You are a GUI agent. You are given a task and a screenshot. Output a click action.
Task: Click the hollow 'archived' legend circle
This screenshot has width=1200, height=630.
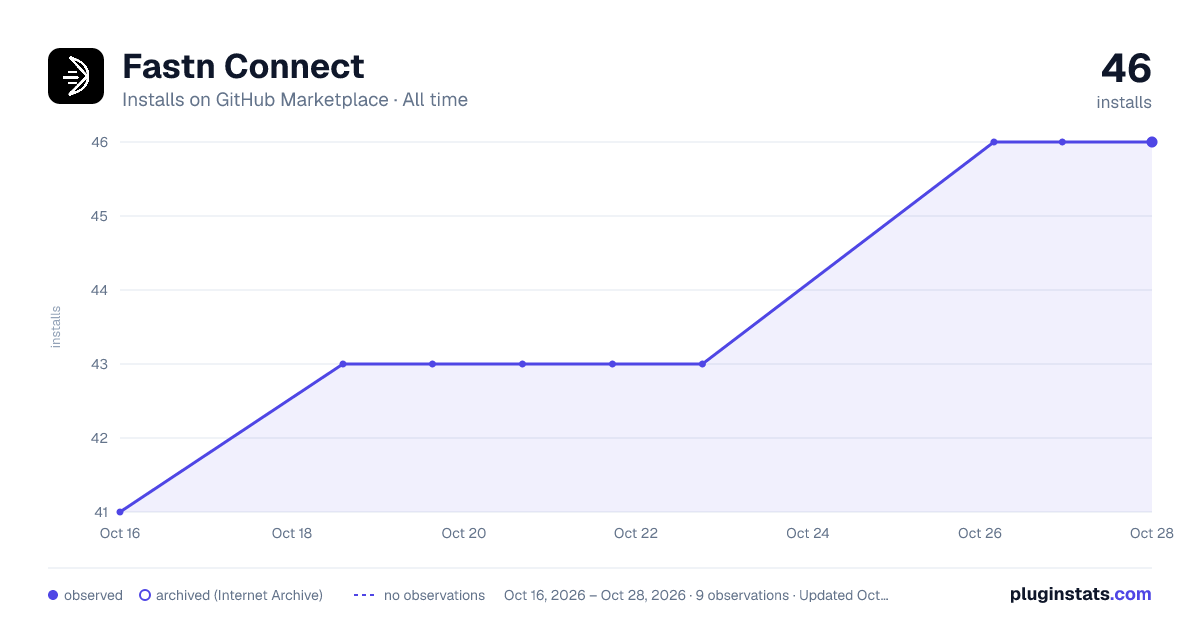(145, 595)
